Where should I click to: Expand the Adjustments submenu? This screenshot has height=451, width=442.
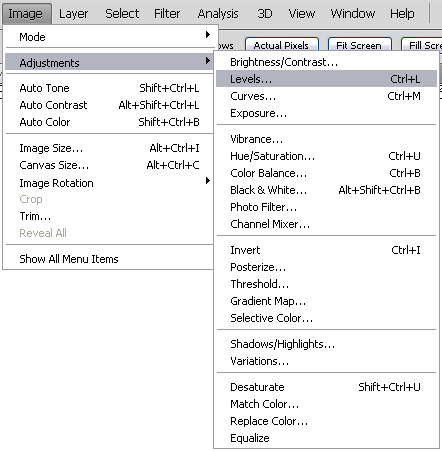tap(109, 62)
